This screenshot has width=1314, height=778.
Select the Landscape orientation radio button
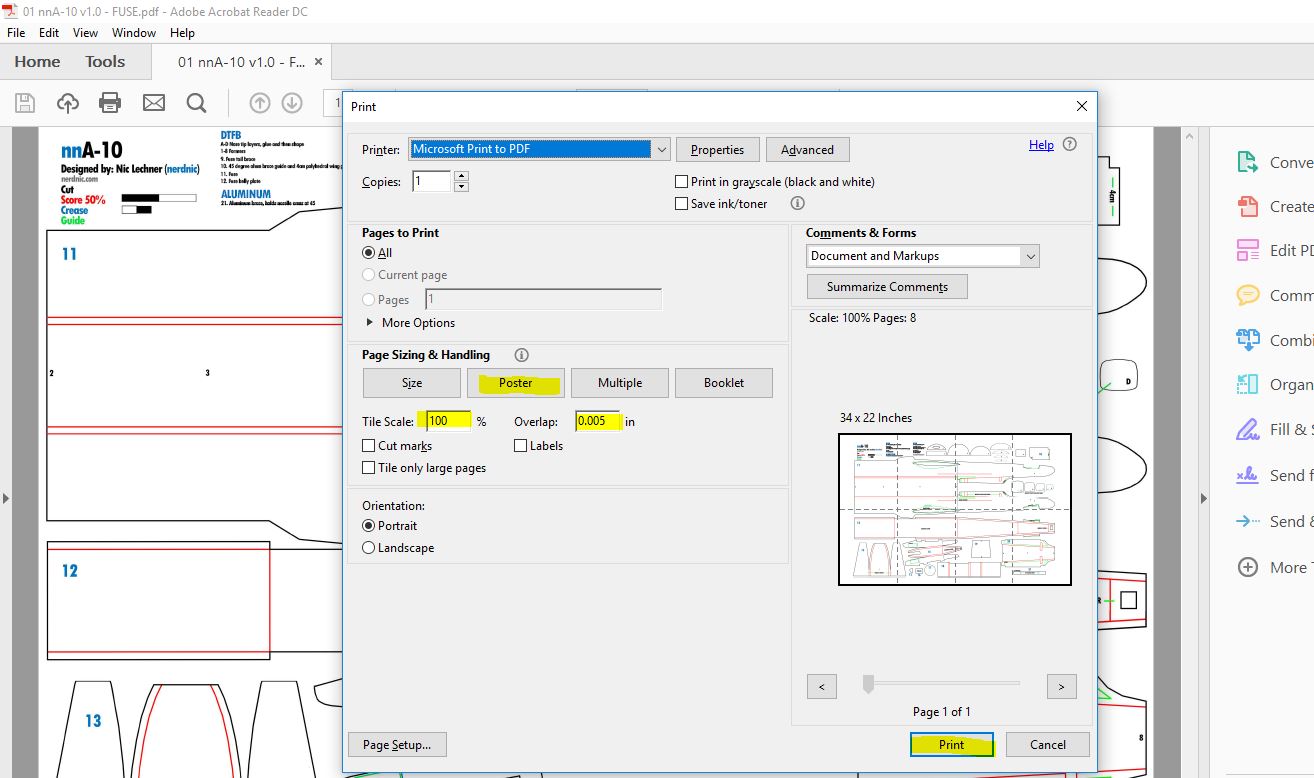click(x=369, y=548)
